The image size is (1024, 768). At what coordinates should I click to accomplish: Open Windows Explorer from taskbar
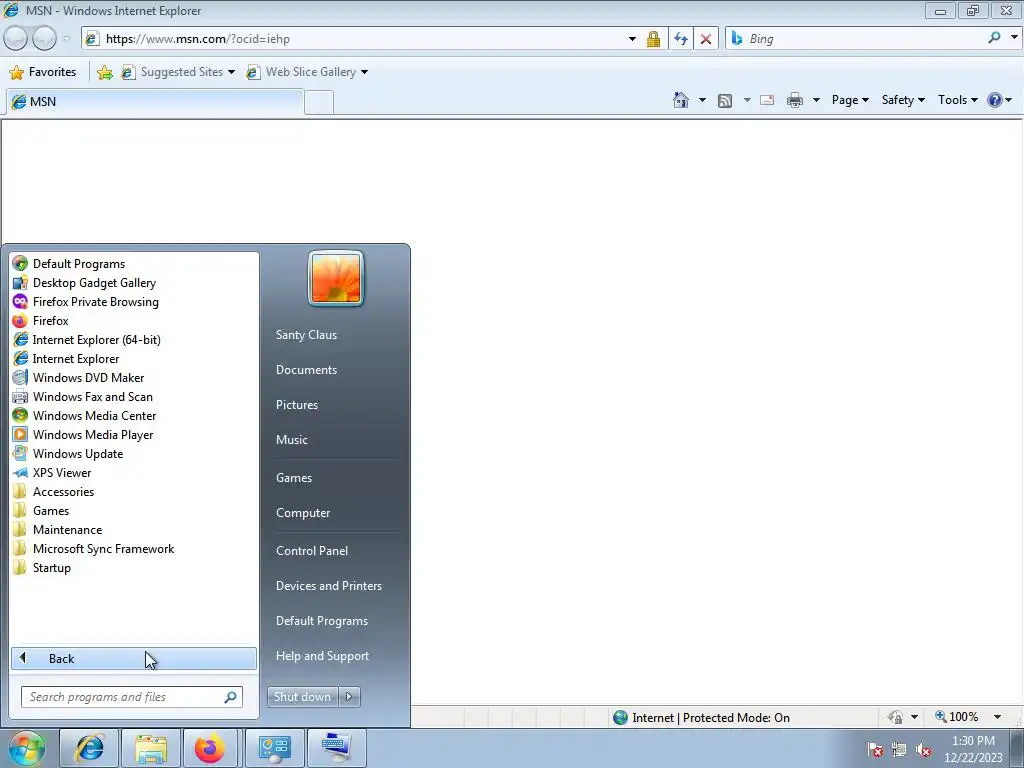tap(151, 748)
